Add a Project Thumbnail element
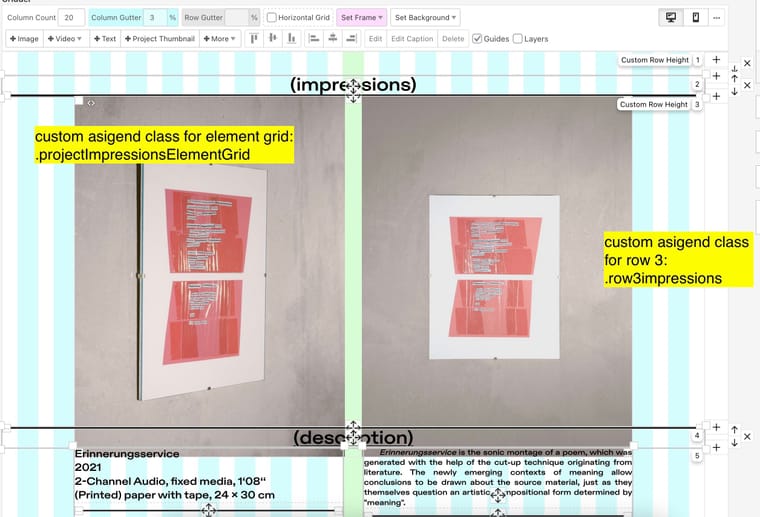Viewport: 760px width, 517px height. coord(160,39)
